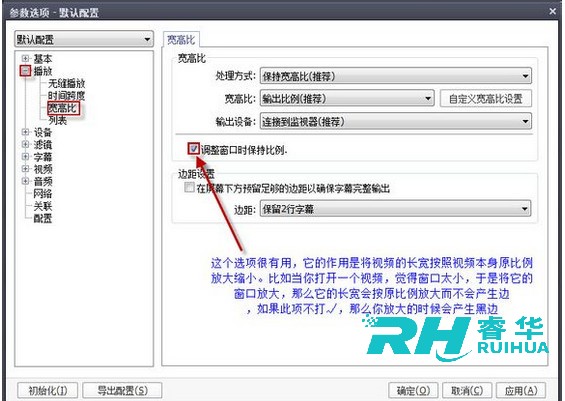
Task: Open 自定义宽高比设置 dialog
Action: pyautogui.click(x=486, y=98)
